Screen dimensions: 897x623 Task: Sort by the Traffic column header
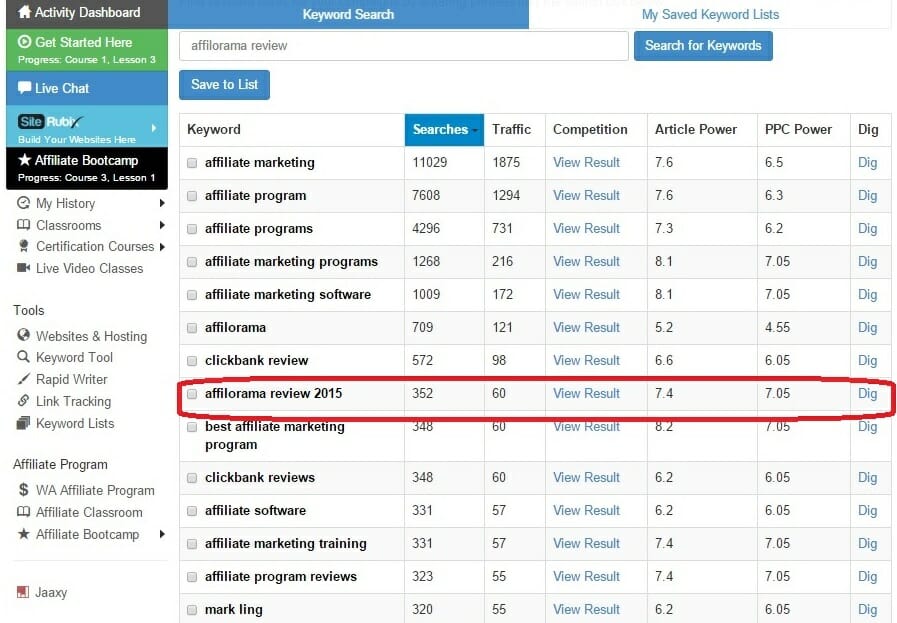click(x=511, y=129)
